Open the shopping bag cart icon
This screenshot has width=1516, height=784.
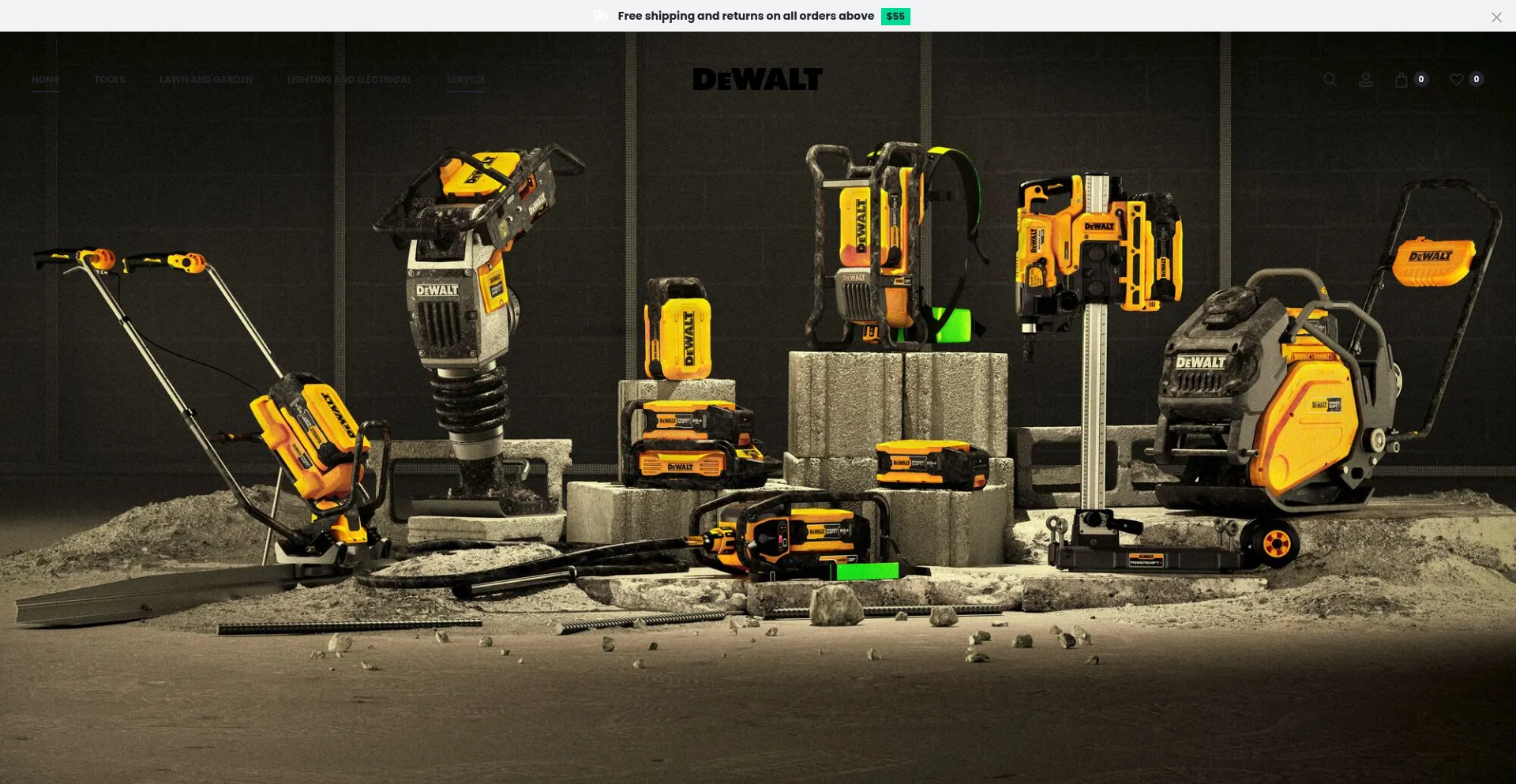[x=1402, y=80]
